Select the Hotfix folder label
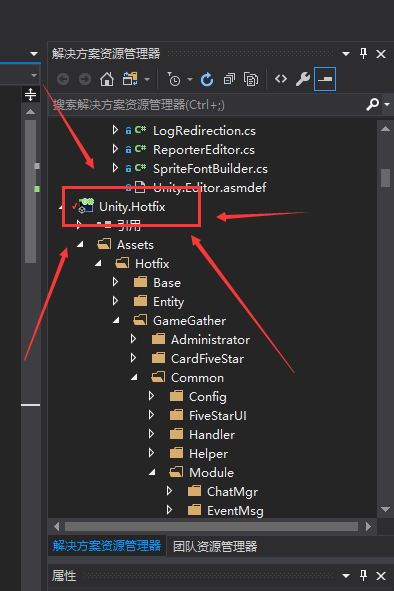394x591 pixels. pyautogui.click(x=152, y=263)
